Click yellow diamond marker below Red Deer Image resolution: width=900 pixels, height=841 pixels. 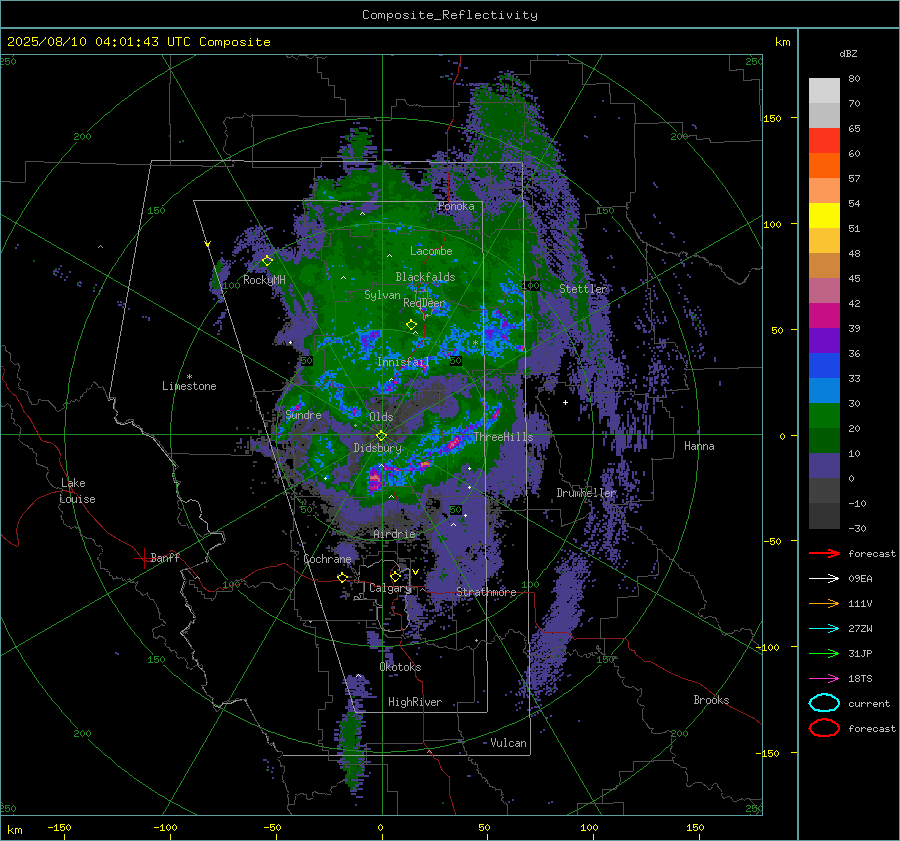tap(411, 324)
